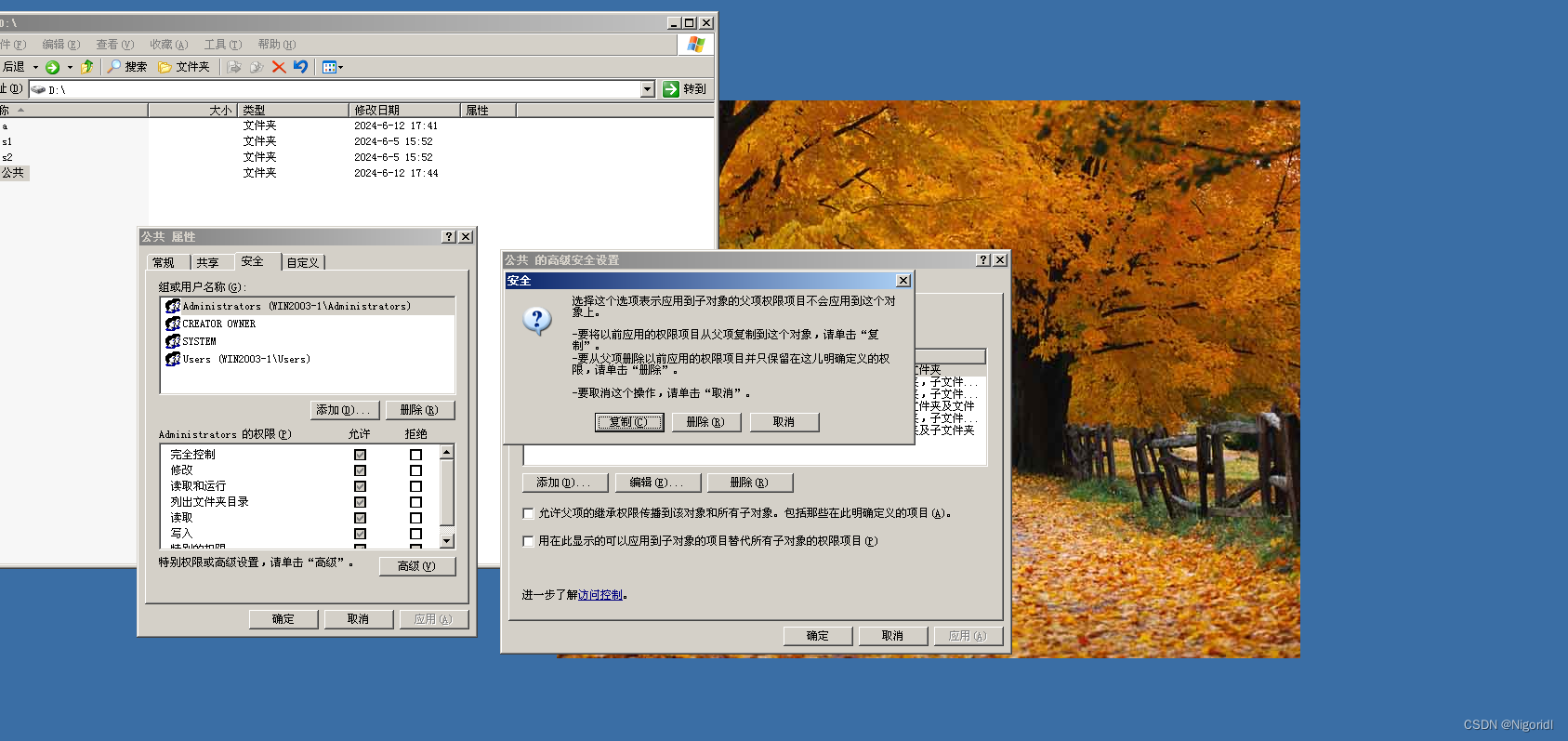
Task: Click the 允许 checkbox for 完全控制
Action: pos(360,455)
